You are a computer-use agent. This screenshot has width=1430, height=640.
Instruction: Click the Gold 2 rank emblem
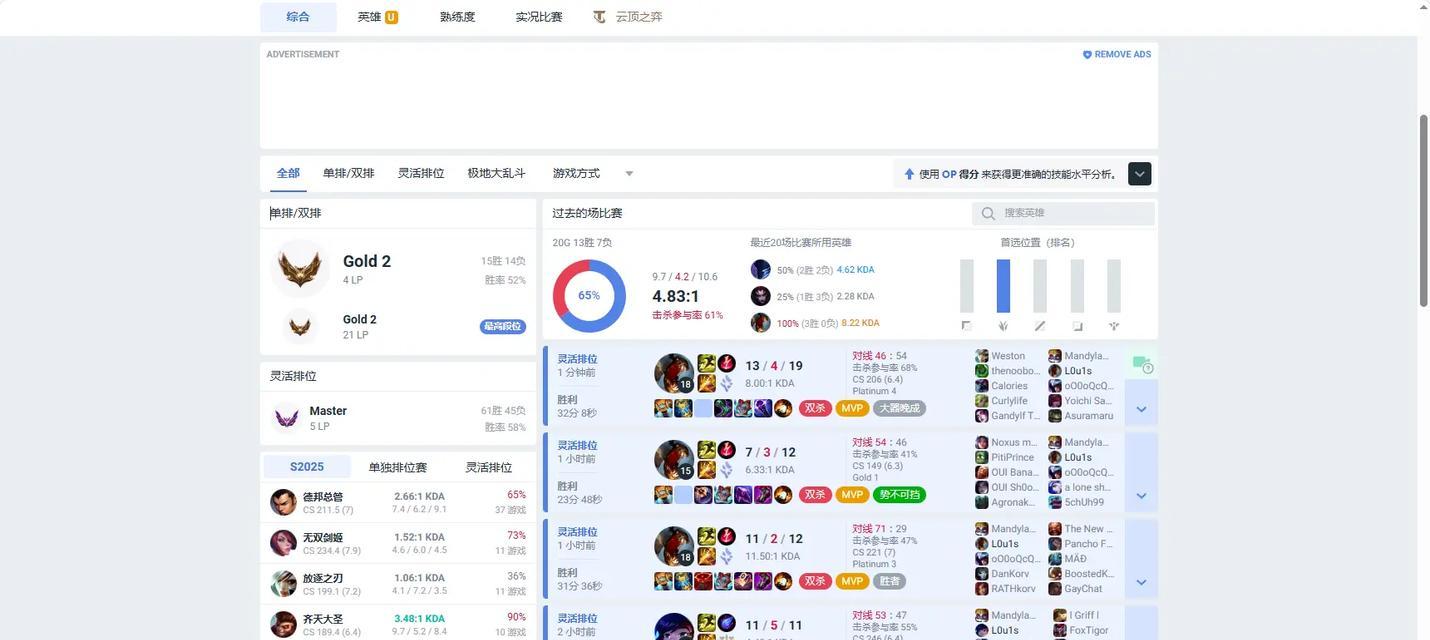coord(299,269)
